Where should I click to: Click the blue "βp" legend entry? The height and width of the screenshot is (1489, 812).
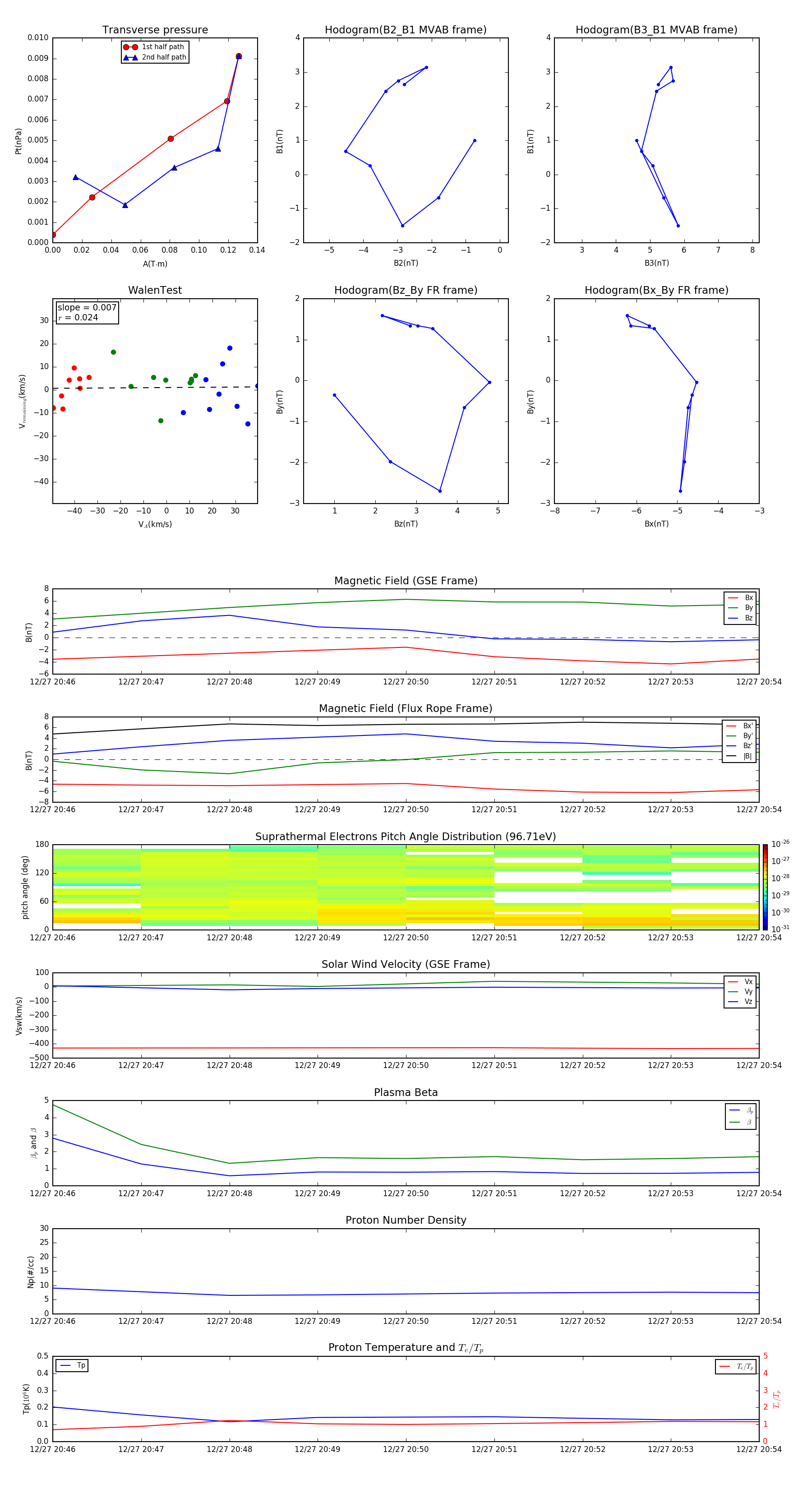(741, 1110)
